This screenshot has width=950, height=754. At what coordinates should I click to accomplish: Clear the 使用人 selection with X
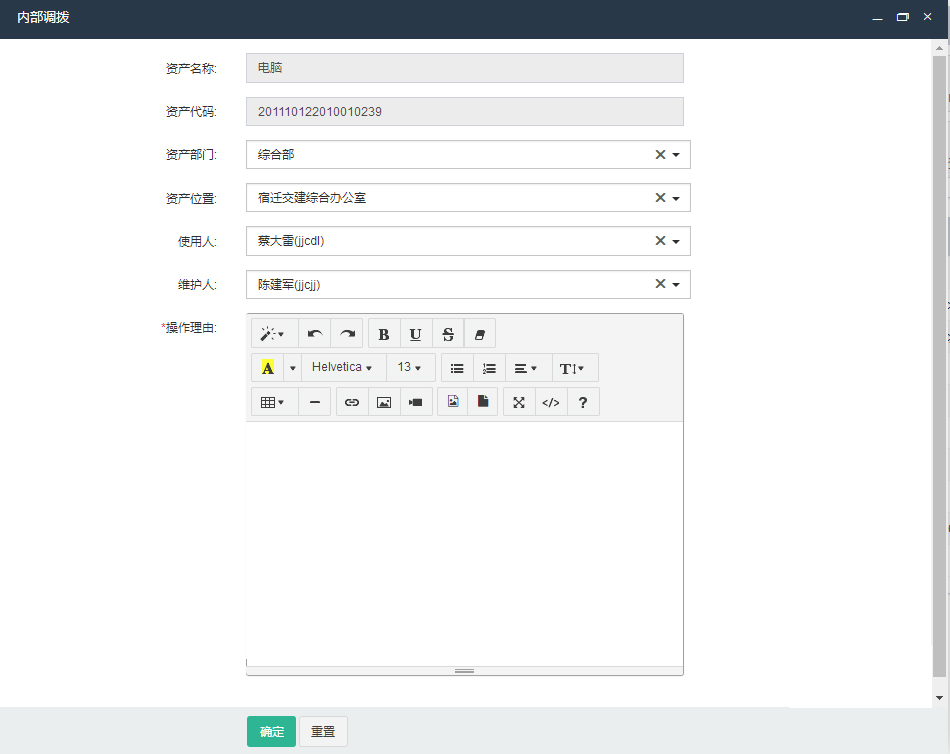click(660, 241)
